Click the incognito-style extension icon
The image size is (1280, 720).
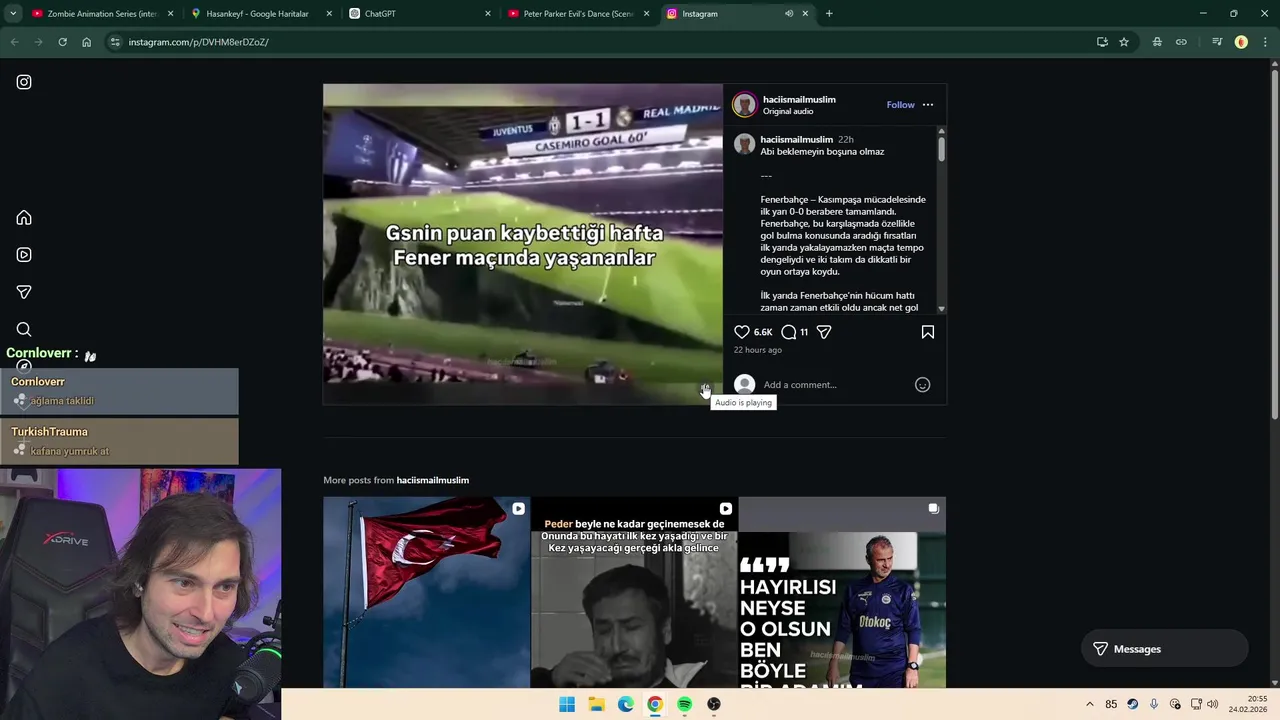point(1157,42)
